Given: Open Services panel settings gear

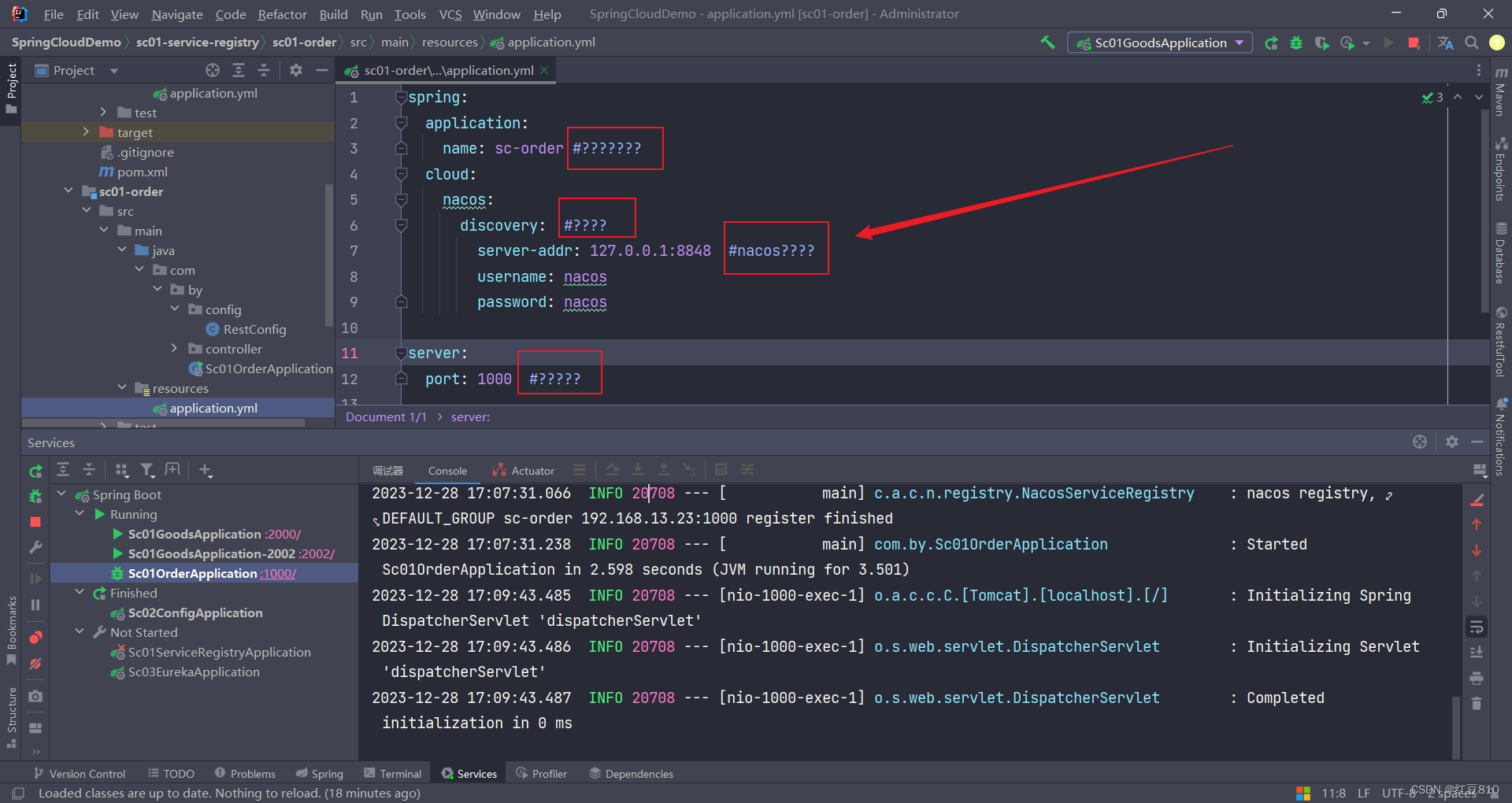Looking at the screenshot, I should click(1452, 442).
